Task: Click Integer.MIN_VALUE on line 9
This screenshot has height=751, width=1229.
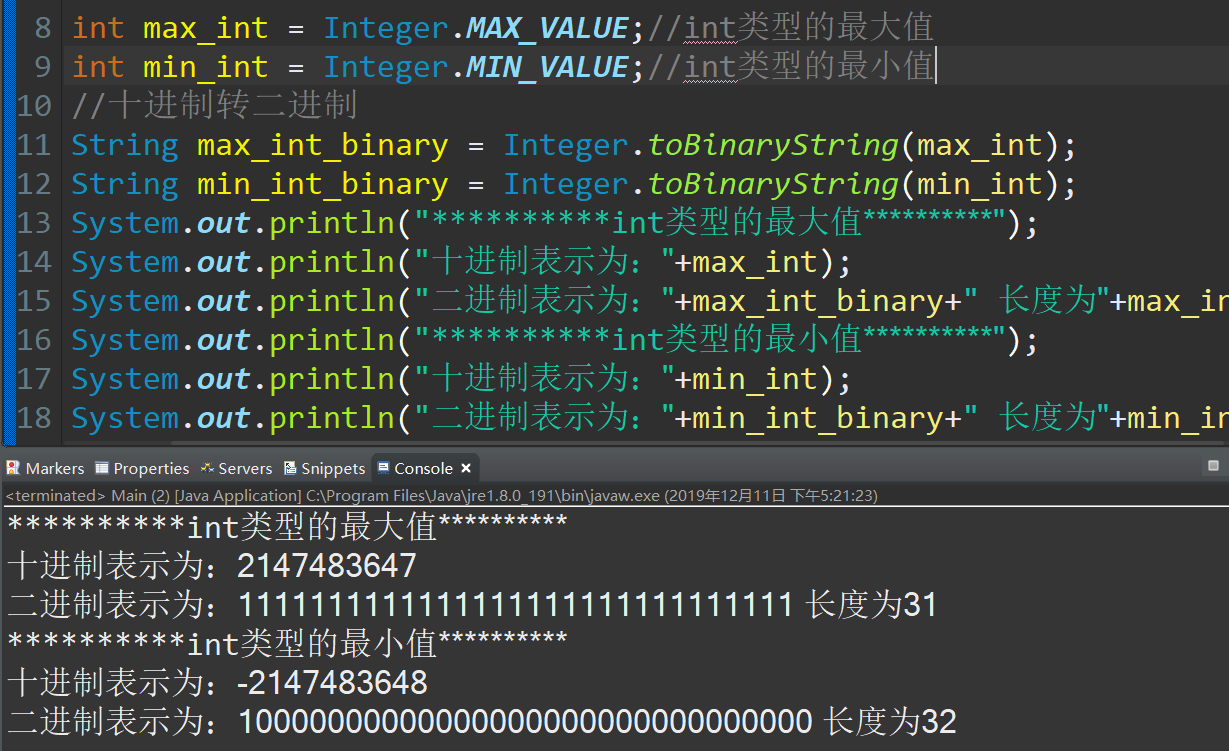Action: point(477,67)
